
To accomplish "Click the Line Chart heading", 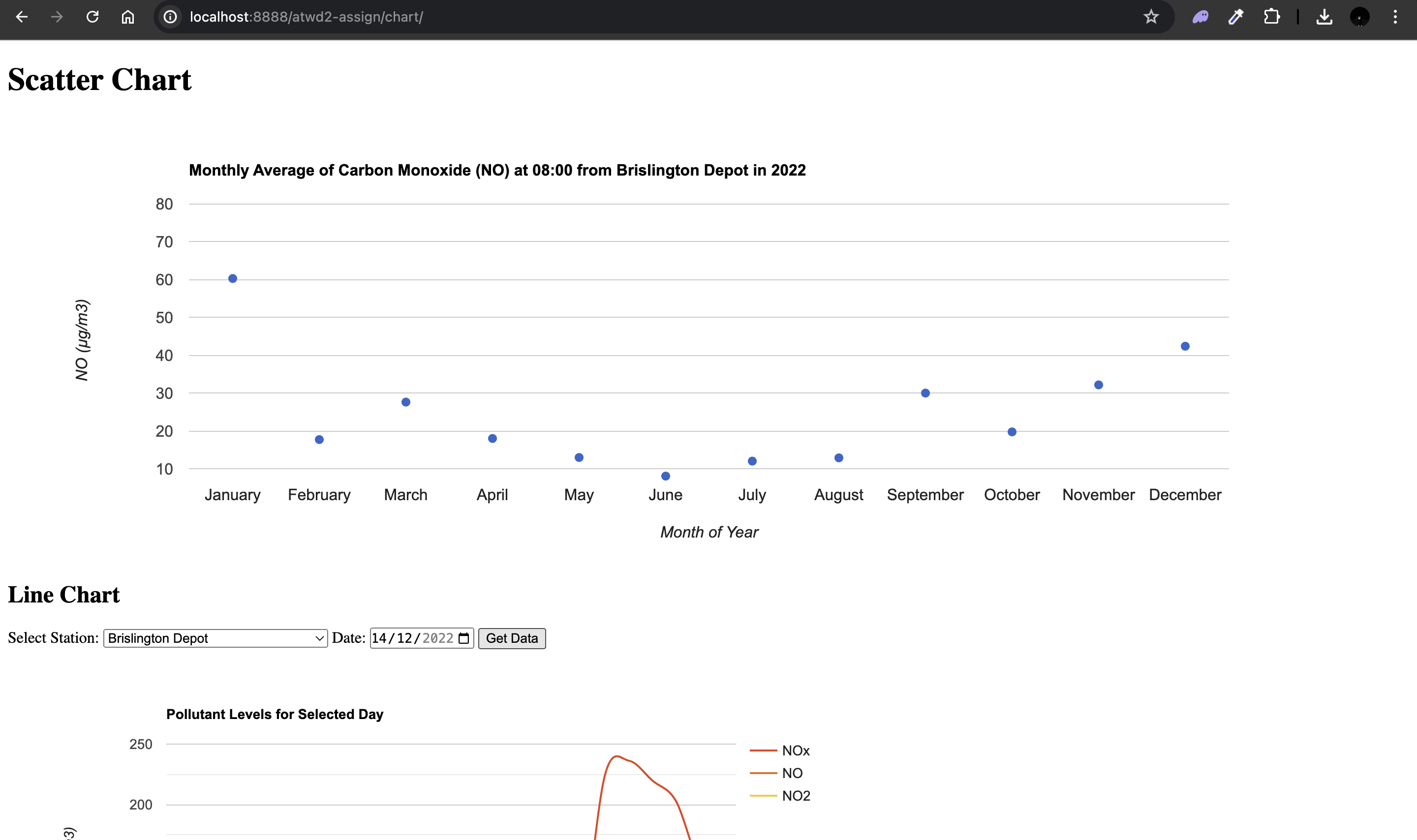I will coord(64,595).
